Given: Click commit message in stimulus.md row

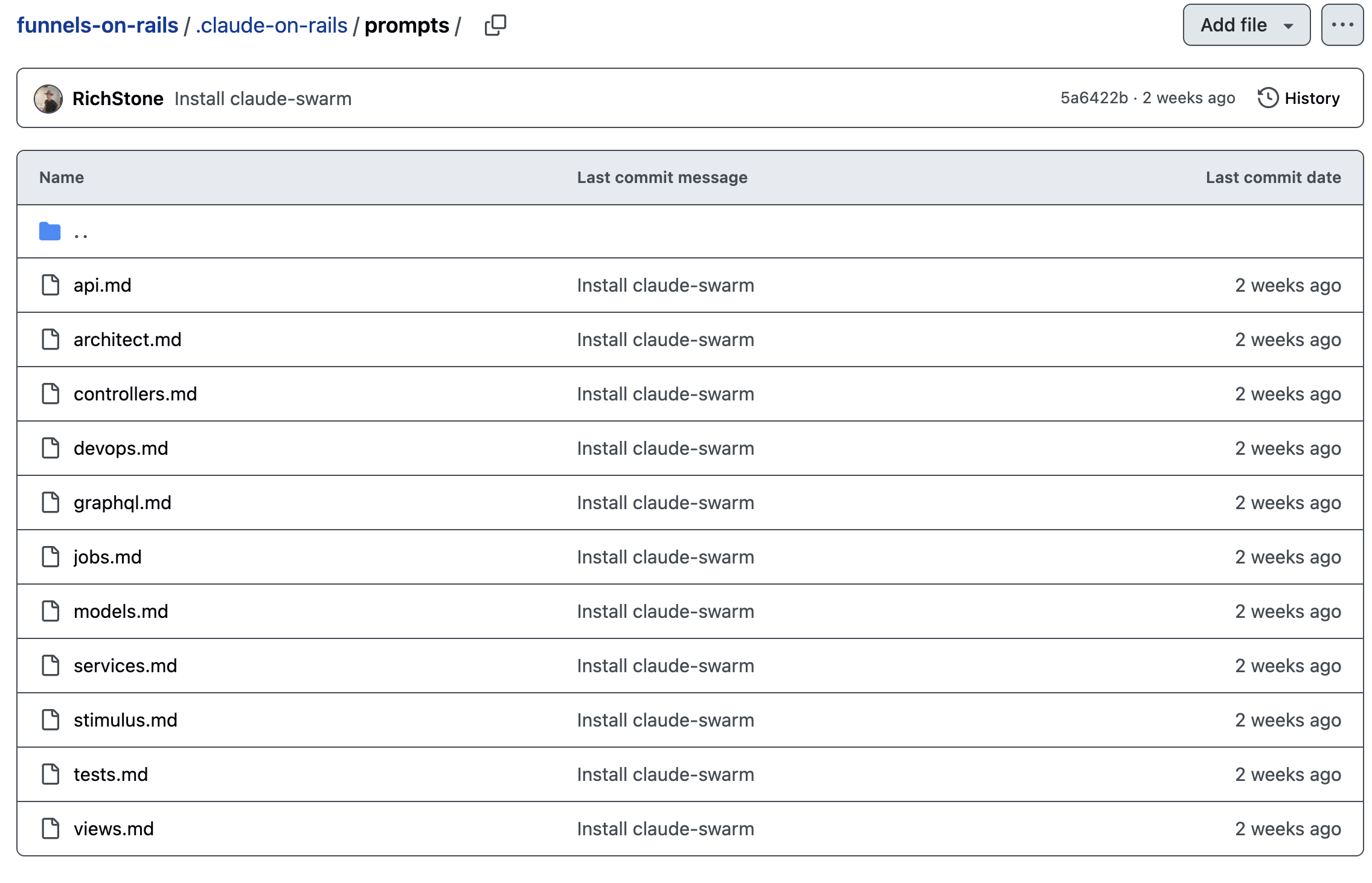Looking at the screenshot, I should click(x=665, y=720).
